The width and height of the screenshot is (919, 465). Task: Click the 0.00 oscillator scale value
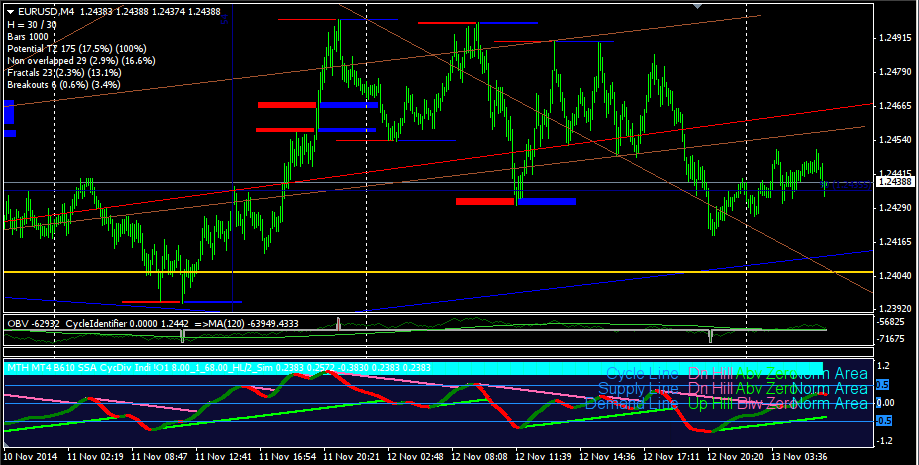(886, 402)
